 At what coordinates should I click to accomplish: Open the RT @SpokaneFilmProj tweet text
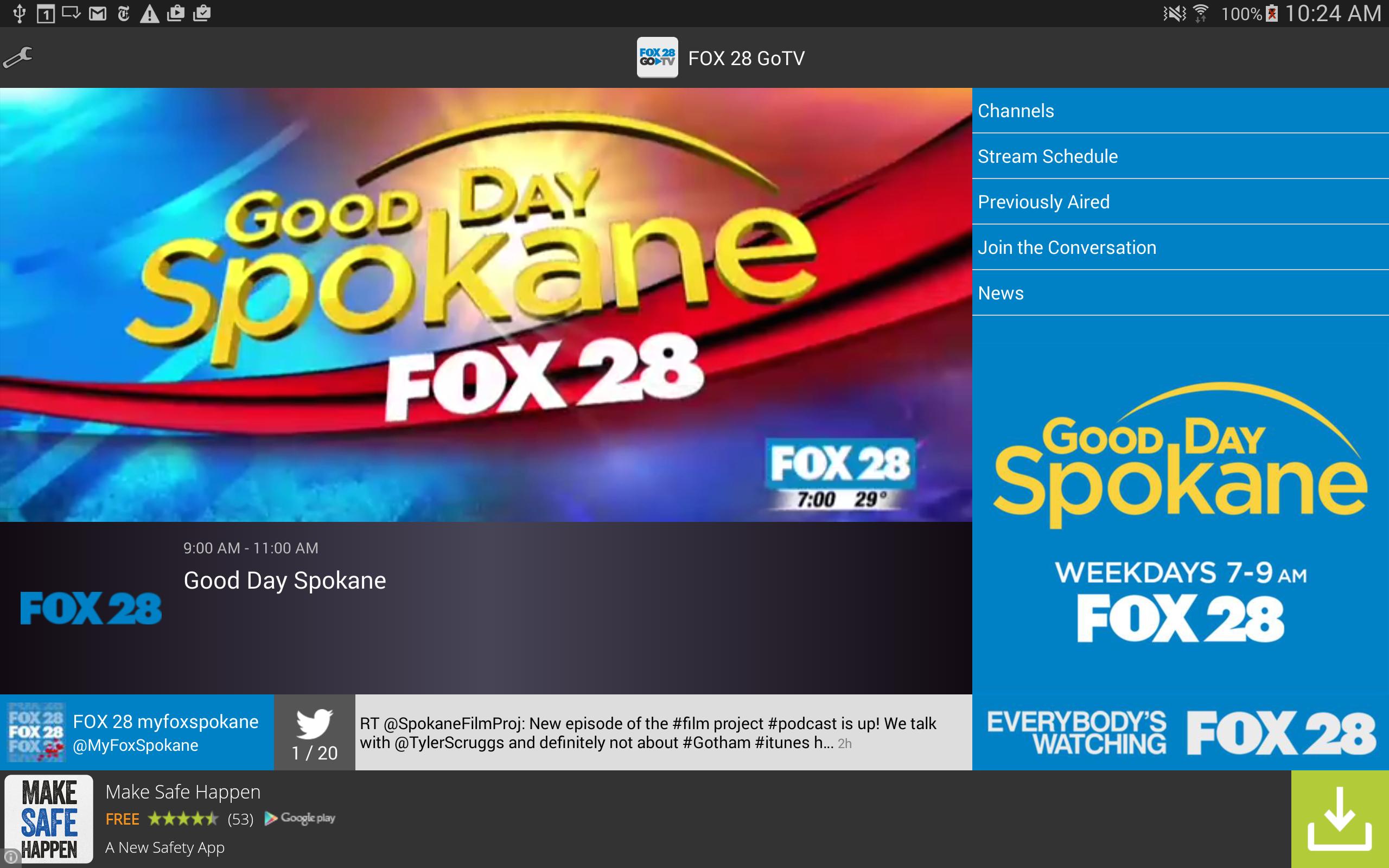click(648, 732)
